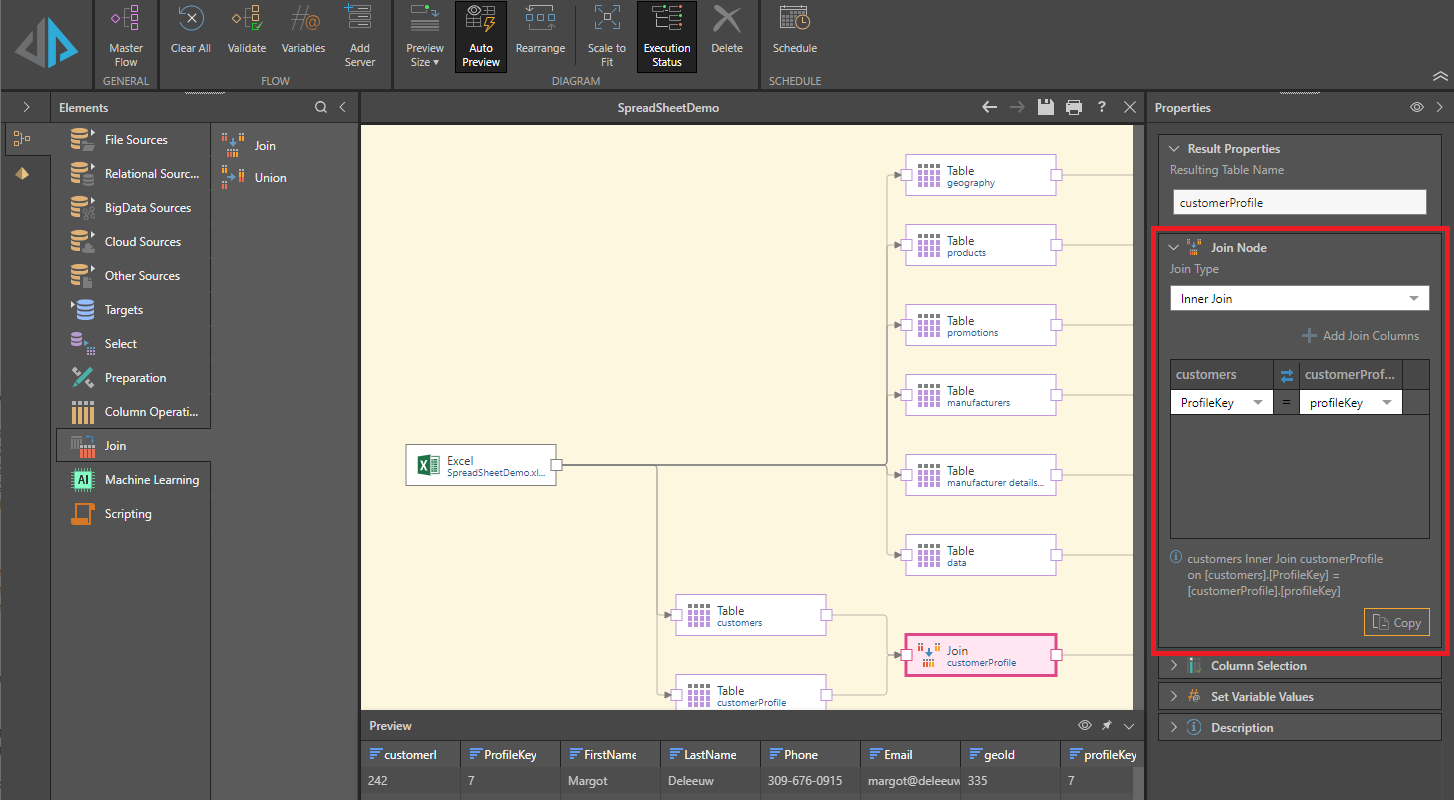Toggle Properties panel visibility eye icon
This screenshot has height=800, width=1454.
click(x=1417, y=107)
